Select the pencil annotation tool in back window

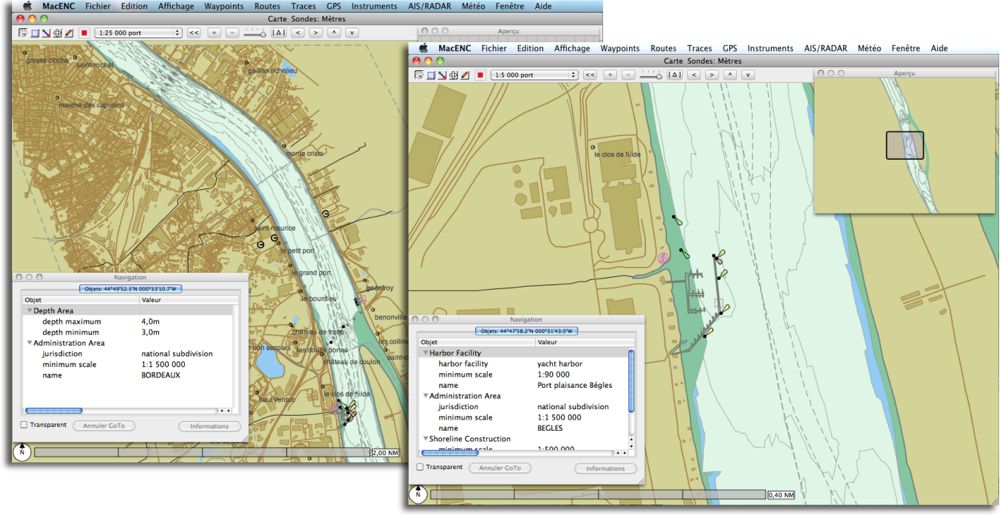click(68, 33)
